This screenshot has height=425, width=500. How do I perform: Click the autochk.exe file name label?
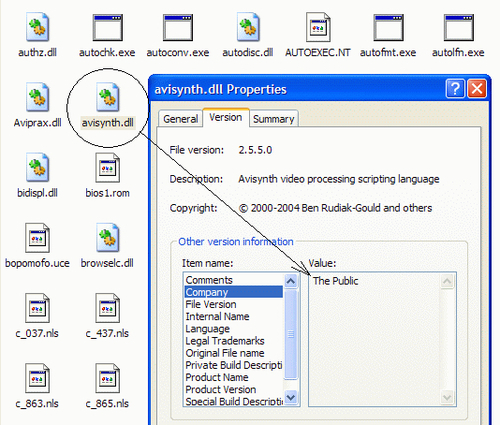[107, 52]
